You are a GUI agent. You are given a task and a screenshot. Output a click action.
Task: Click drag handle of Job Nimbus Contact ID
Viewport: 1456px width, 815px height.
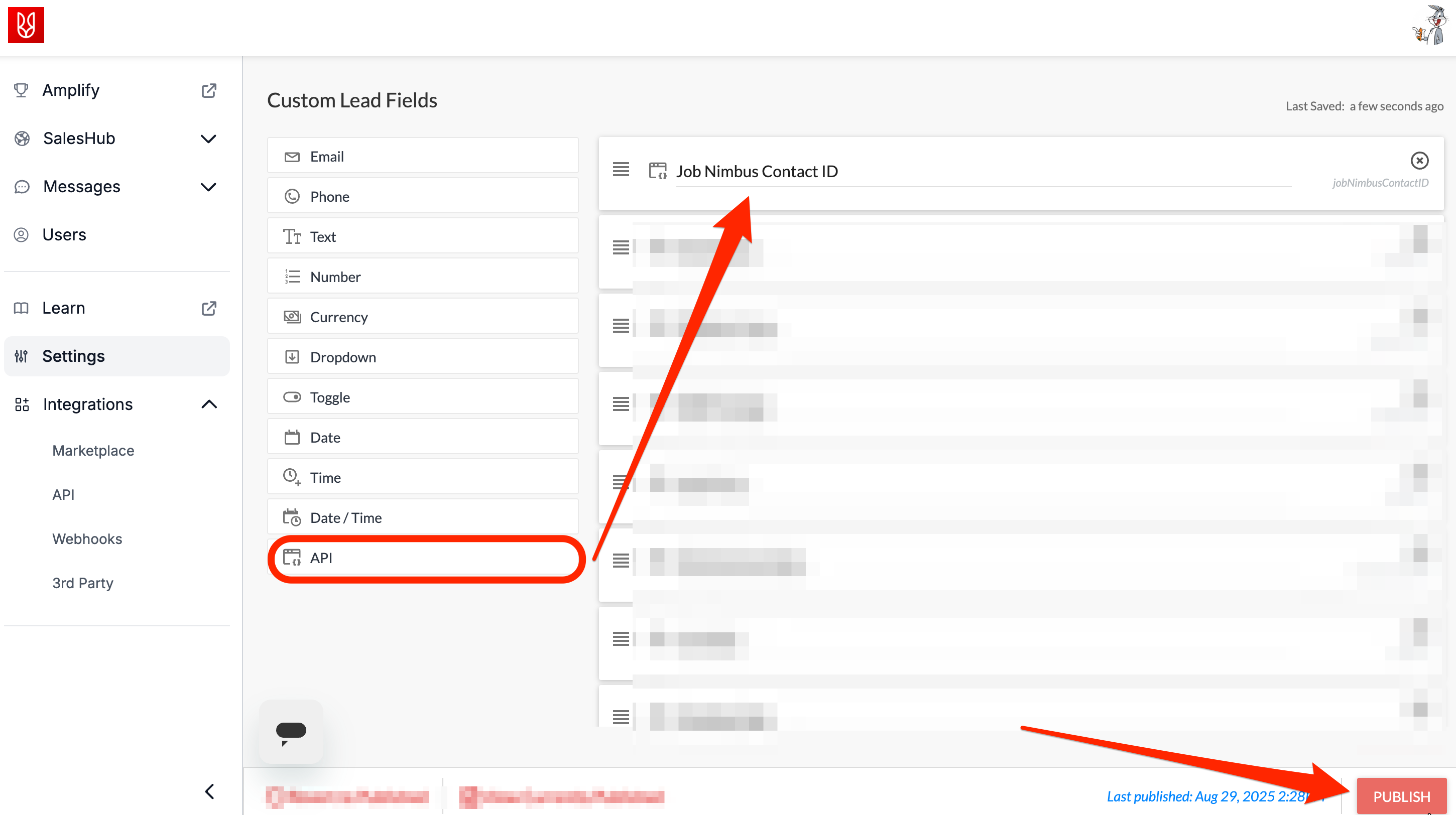[x=621, y=170]
